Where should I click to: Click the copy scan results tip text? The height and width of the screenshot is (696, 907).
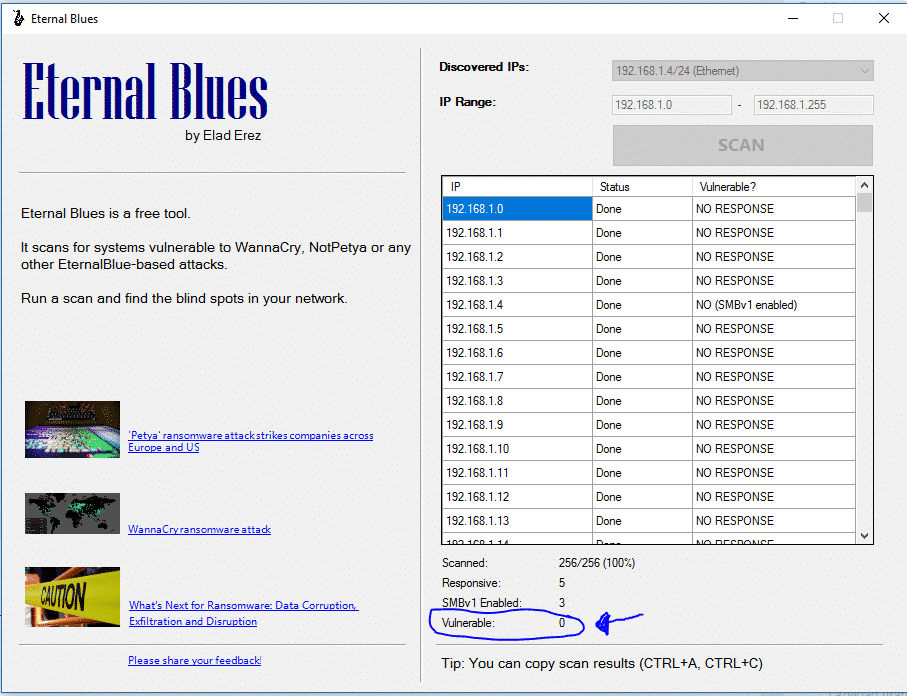pos(602,664)
